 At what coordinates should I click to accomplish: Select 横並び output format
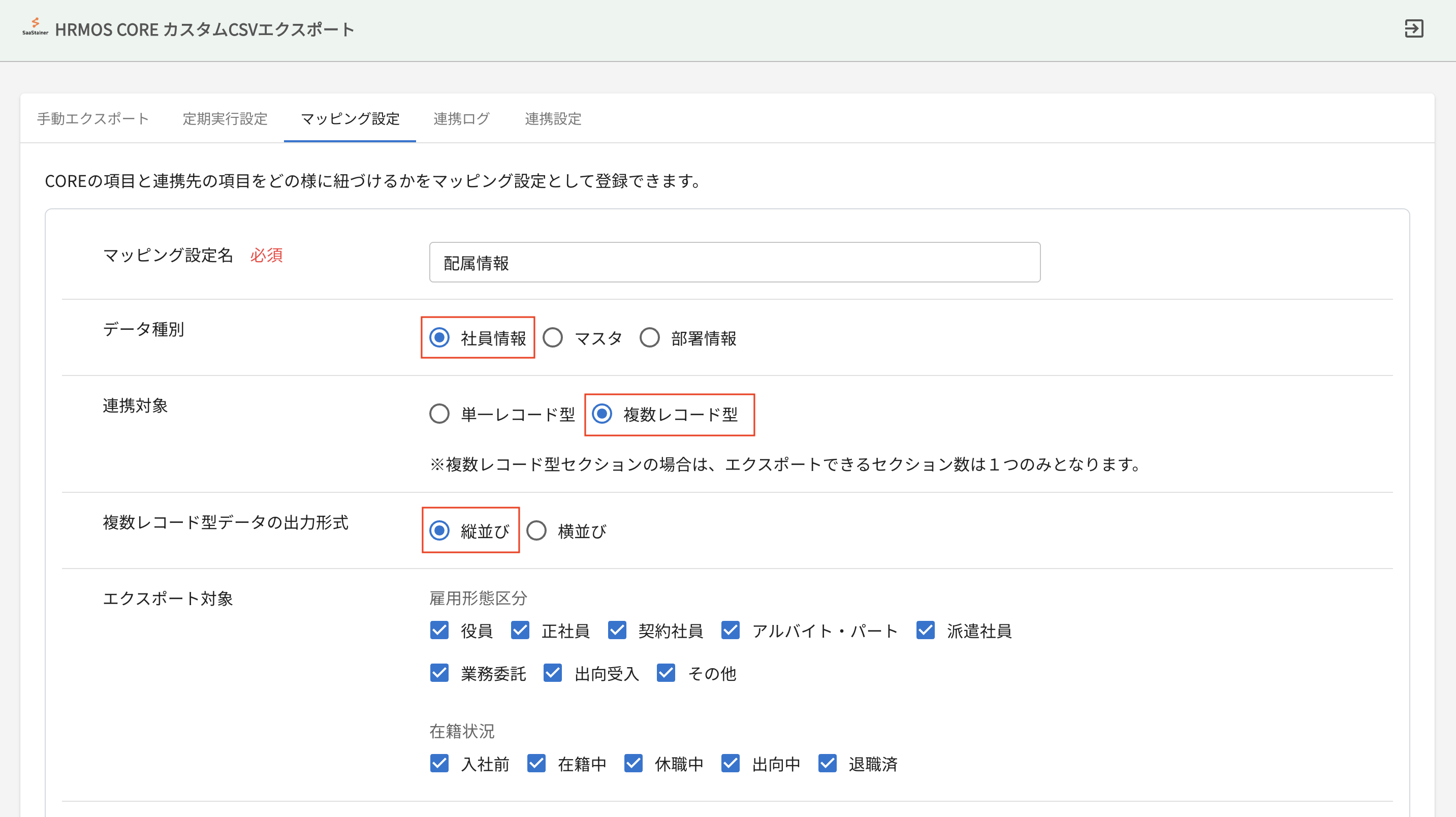[x=536, y=531]
